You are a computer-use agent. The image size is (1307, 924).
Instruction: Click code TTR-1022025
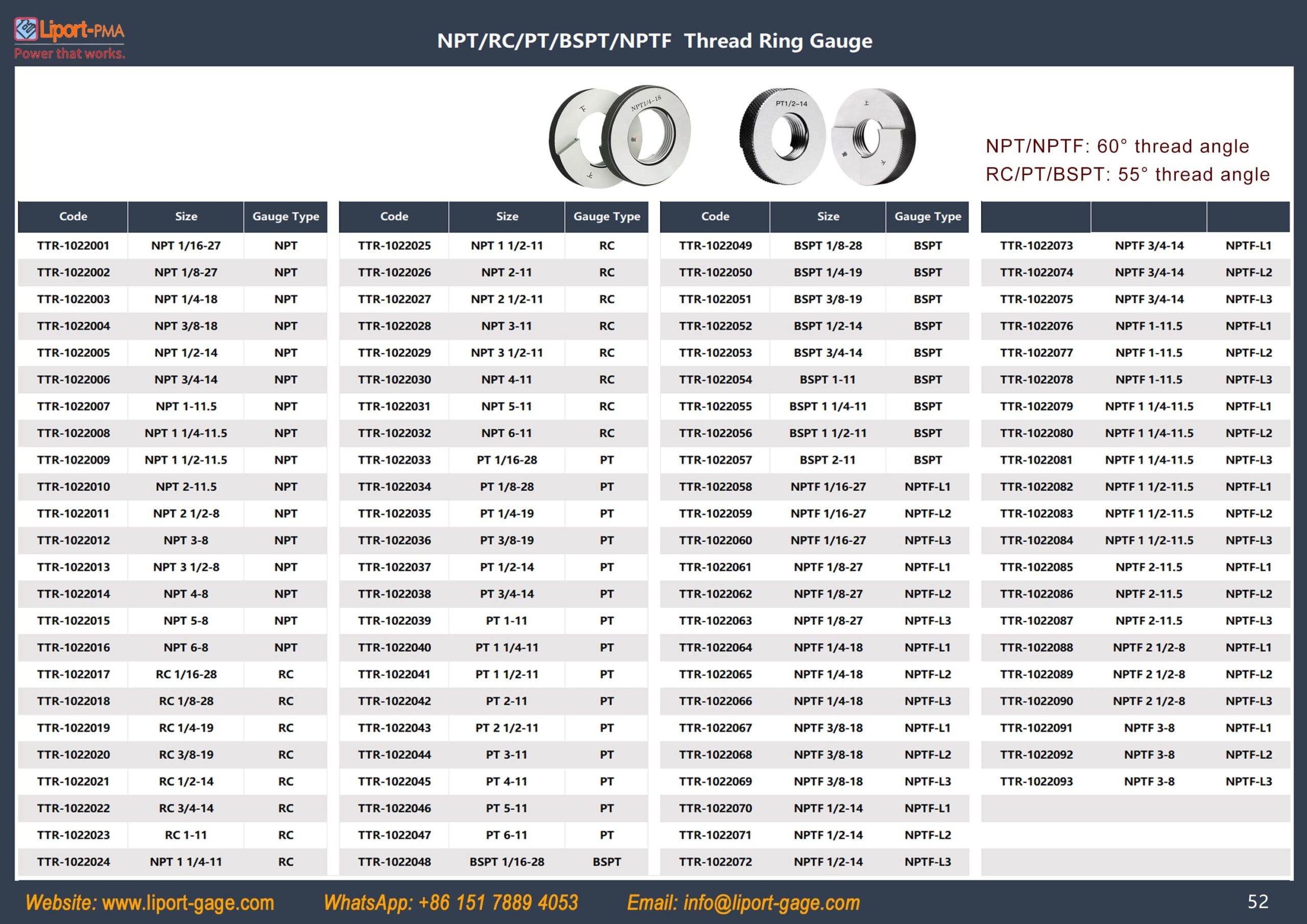click(x=395, y=246)
